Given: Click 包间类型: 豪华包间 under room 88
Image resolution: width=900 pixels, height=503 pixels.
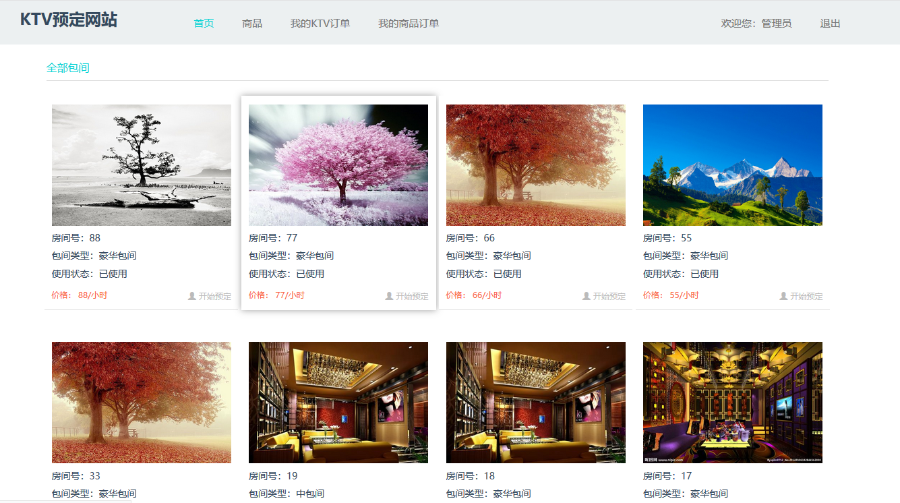Looking at the screenshot, I should (94, 256).
